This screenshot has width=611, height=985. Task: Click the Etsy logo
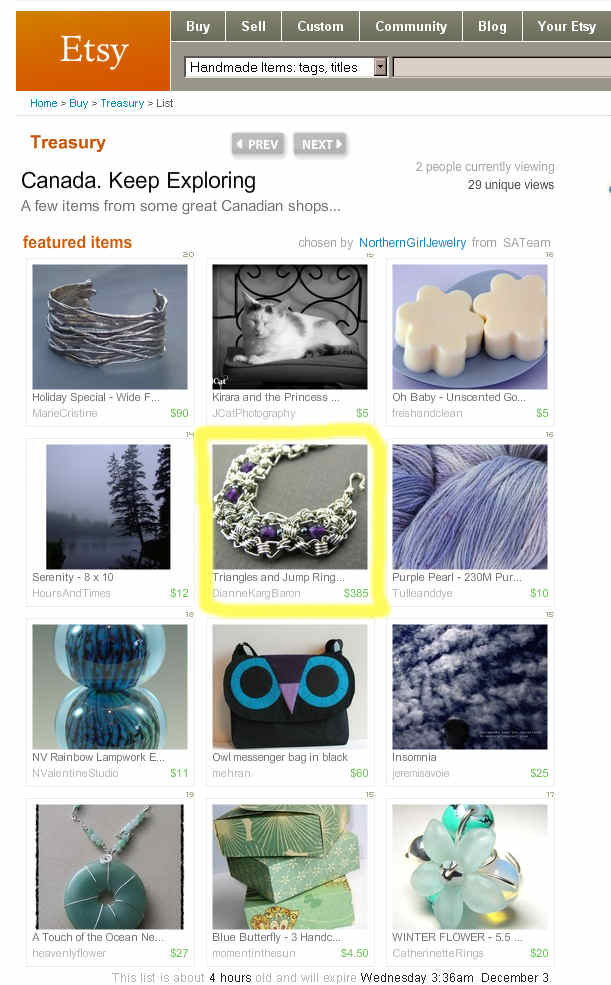click(x=93, y=51)
